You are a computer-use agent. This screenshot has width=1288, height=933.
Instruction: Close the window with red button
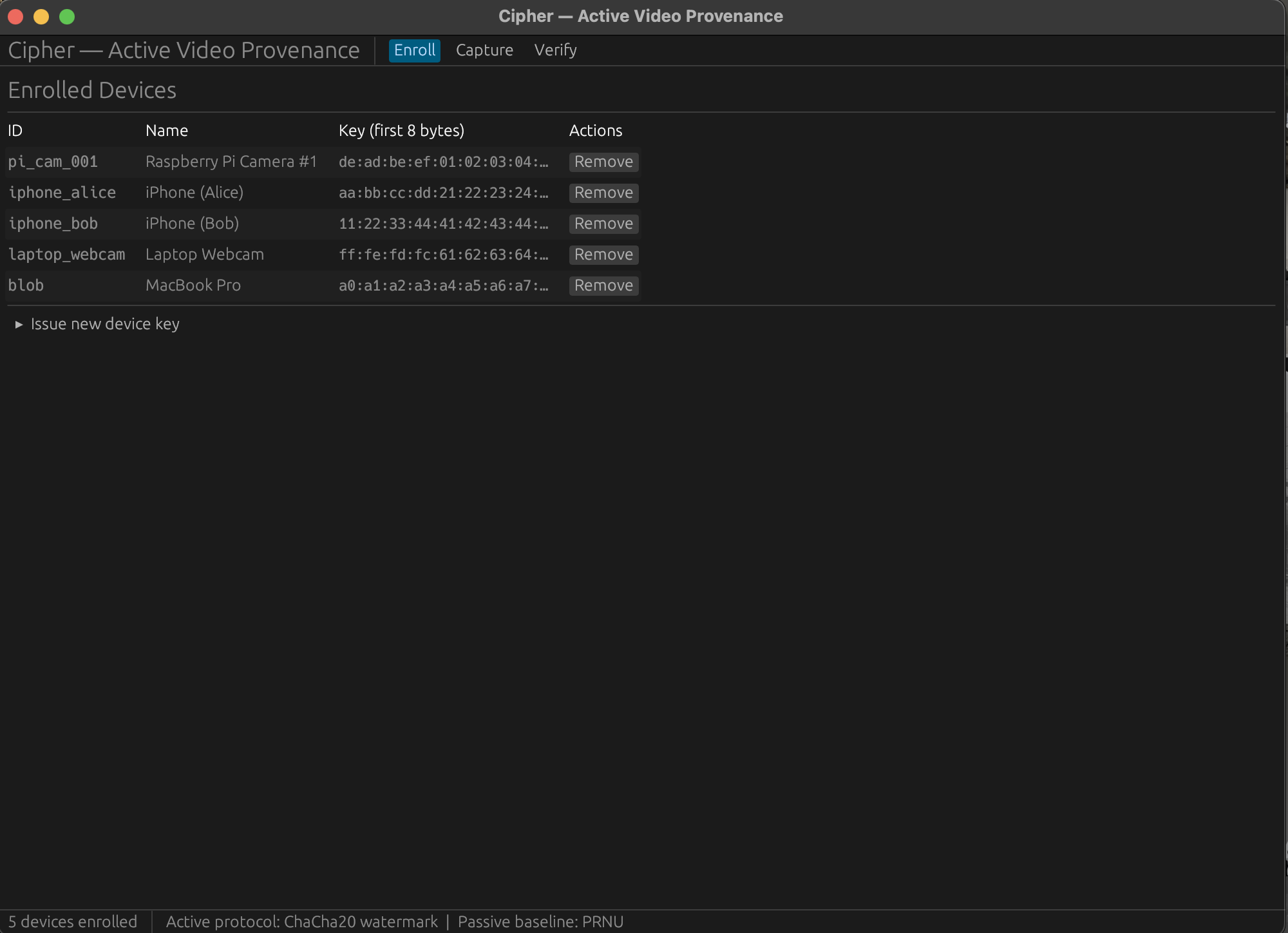tap(15, 16)
